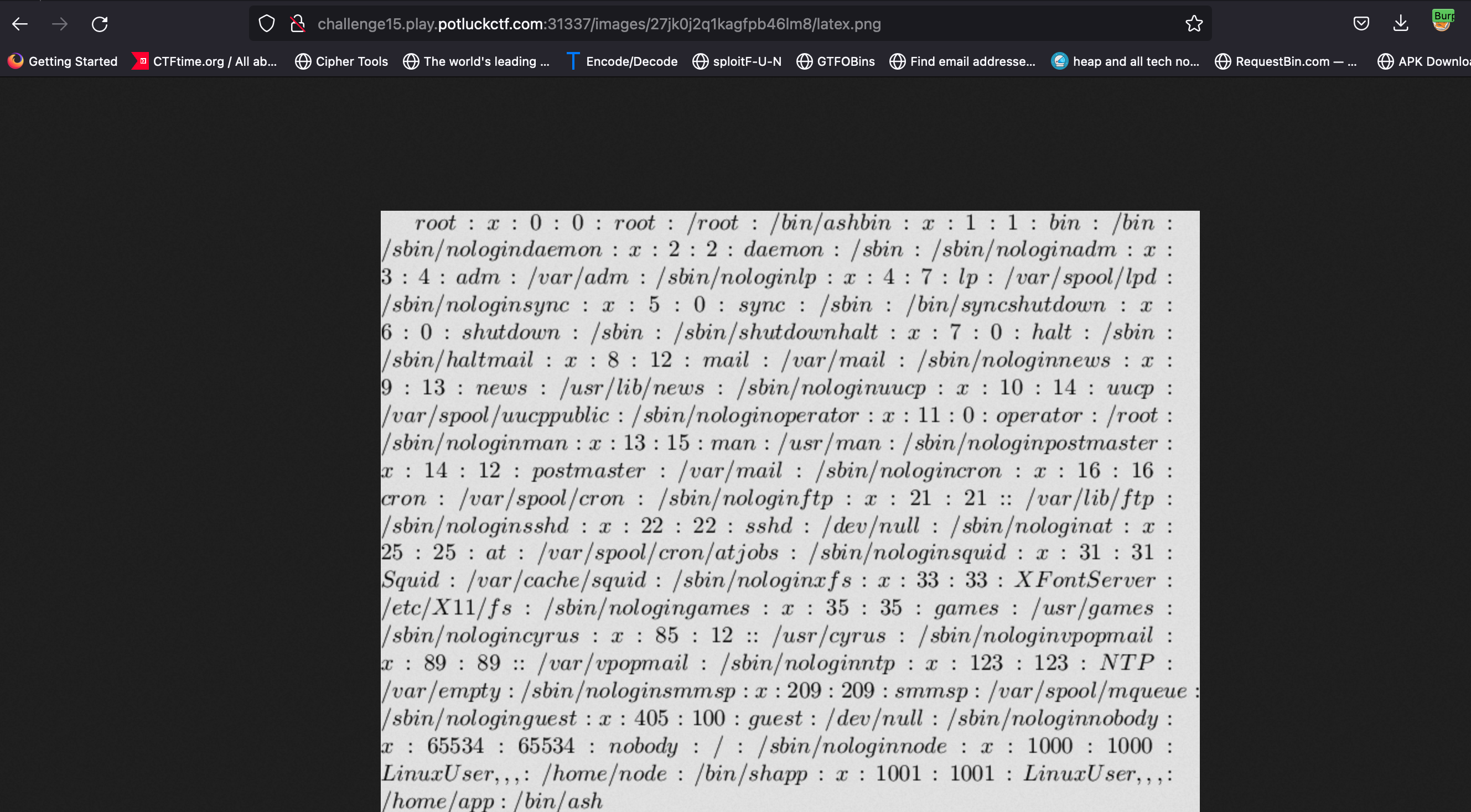Image resolution: width=1471 pixels, height=812 pixels.
Task: Click the text '/bin/ashbin' in image
Action: coord(830,222)
